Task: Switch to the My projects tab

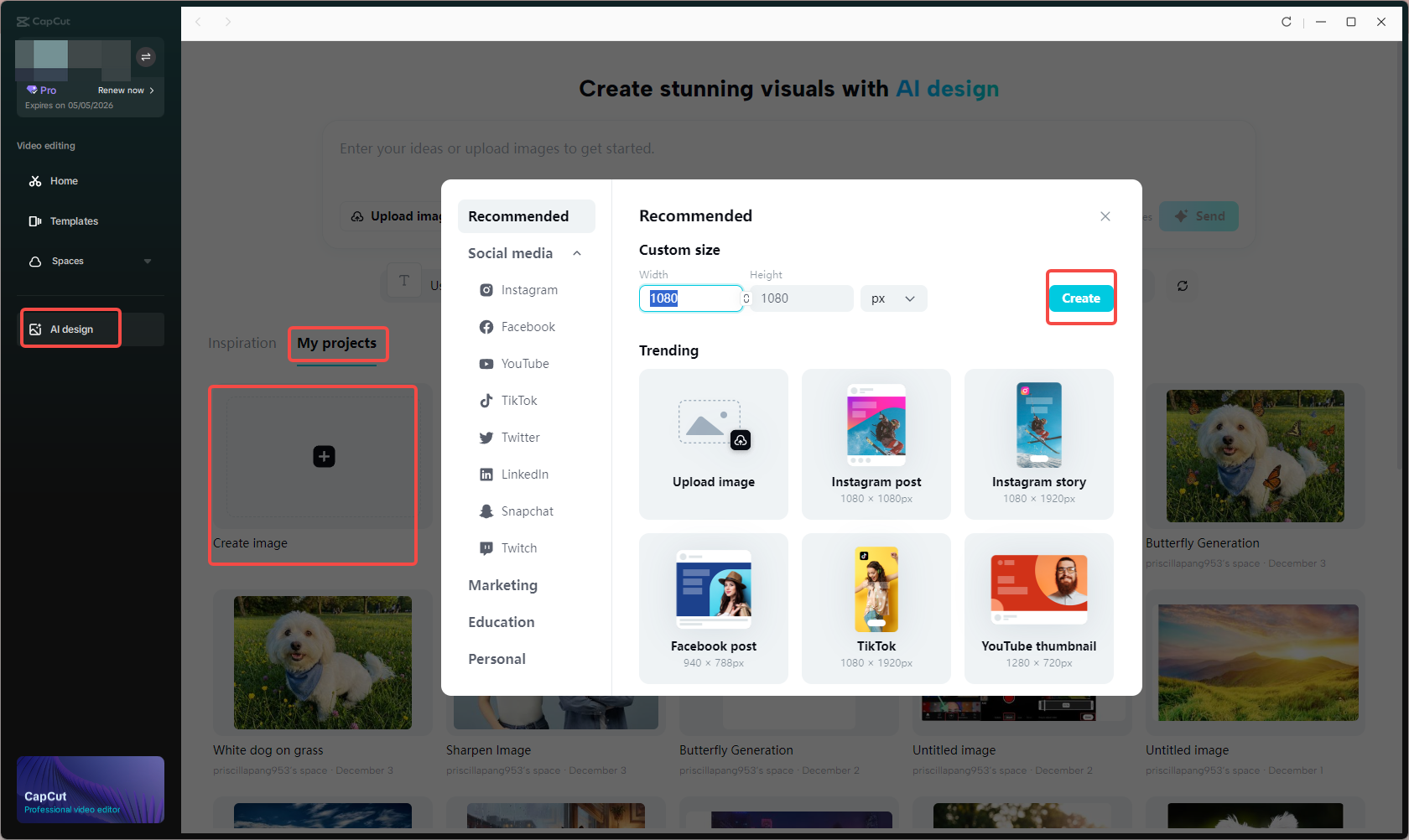Action: click(x=337, y=343)
